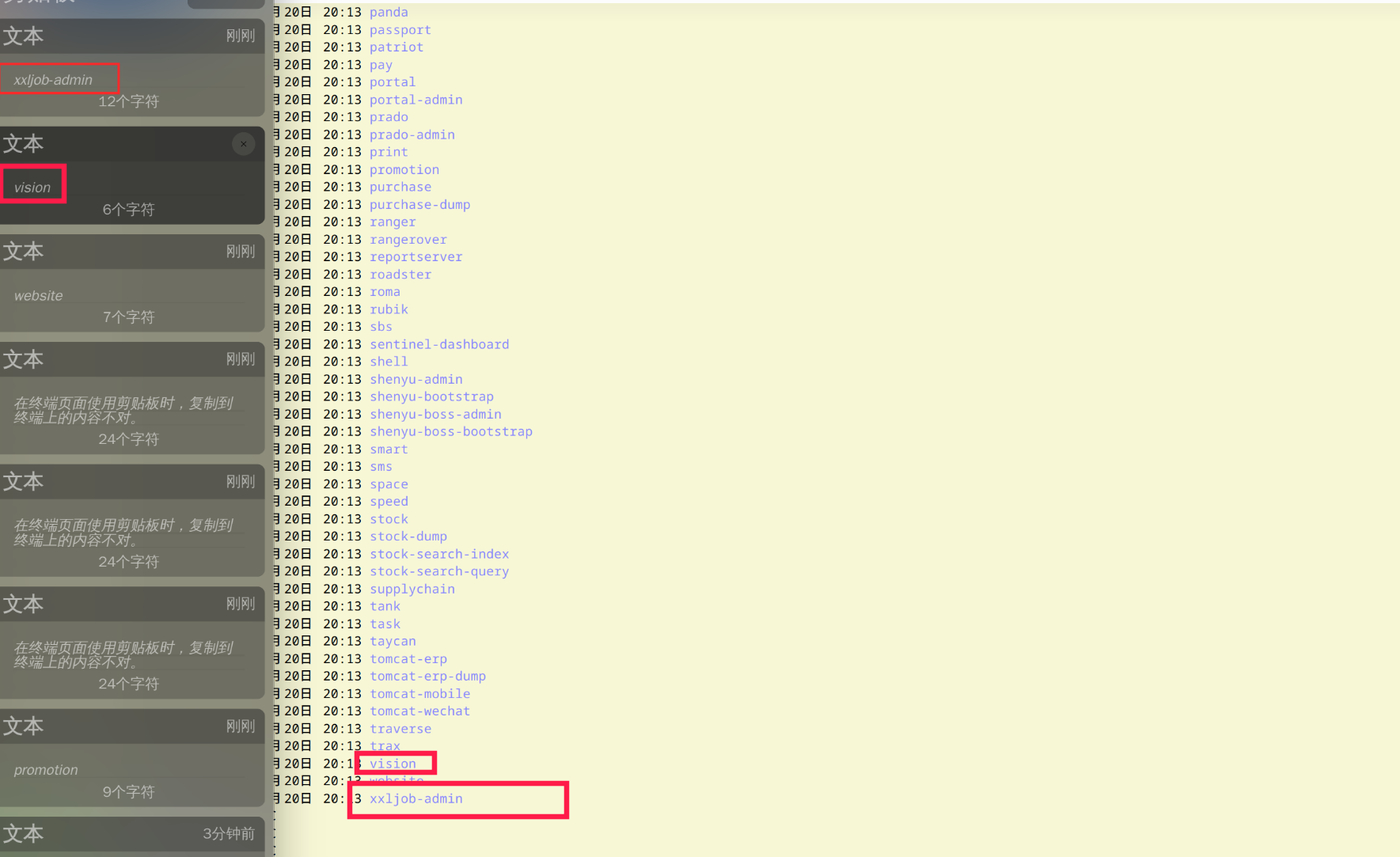
Task: Click purchase-dump directory name
Action: 420,204
